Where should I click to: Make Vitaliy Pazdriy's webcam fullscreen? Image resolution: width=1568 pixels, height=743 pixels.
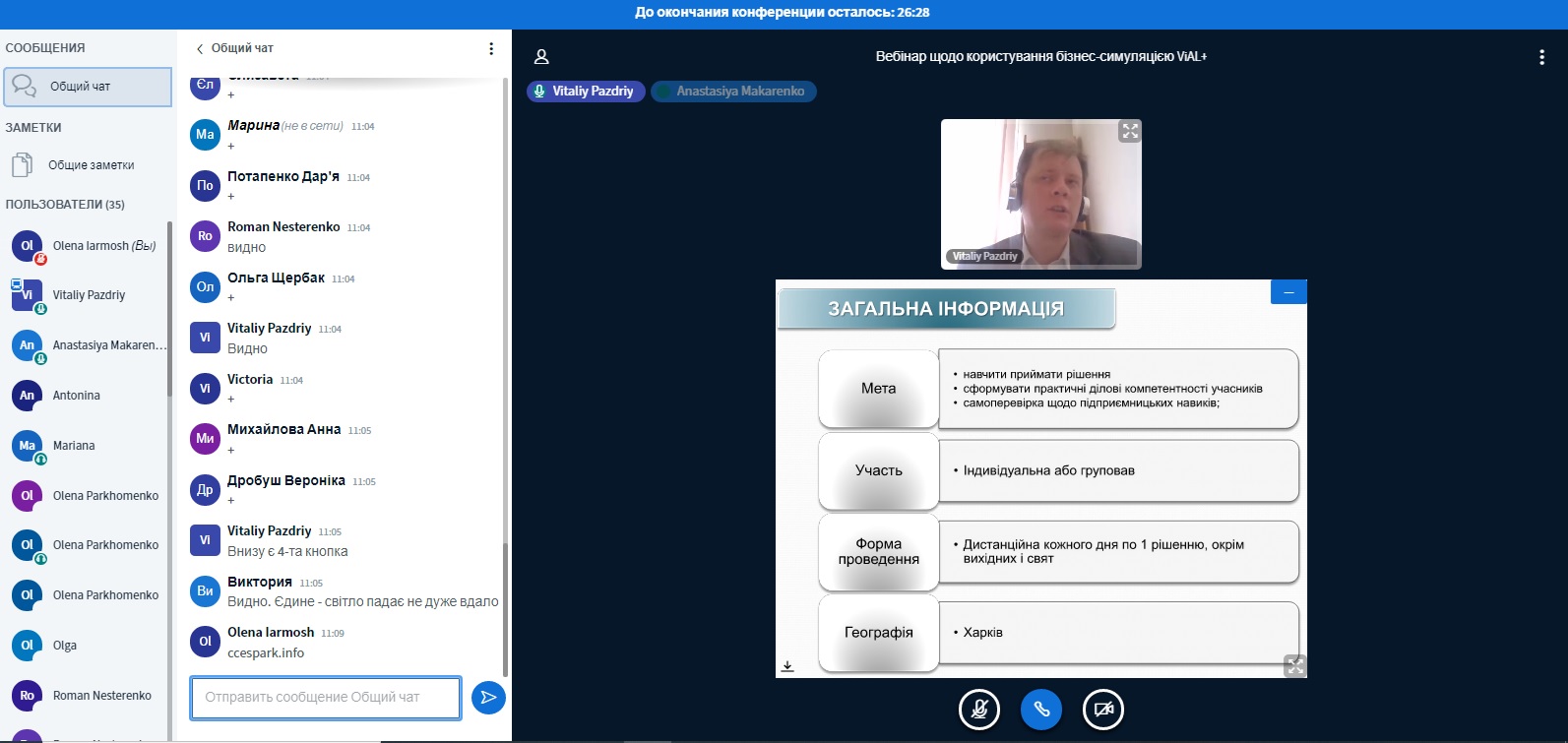click(1130, 131)
